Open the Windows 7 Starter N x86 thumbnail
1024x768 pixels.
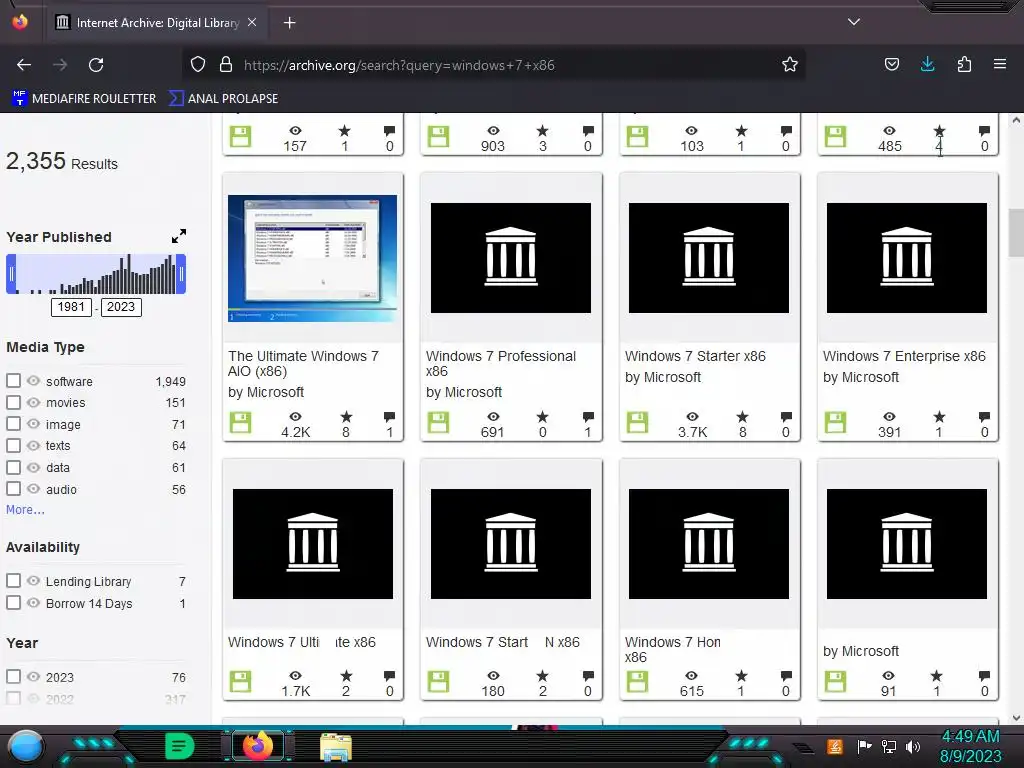pos(511,543)
